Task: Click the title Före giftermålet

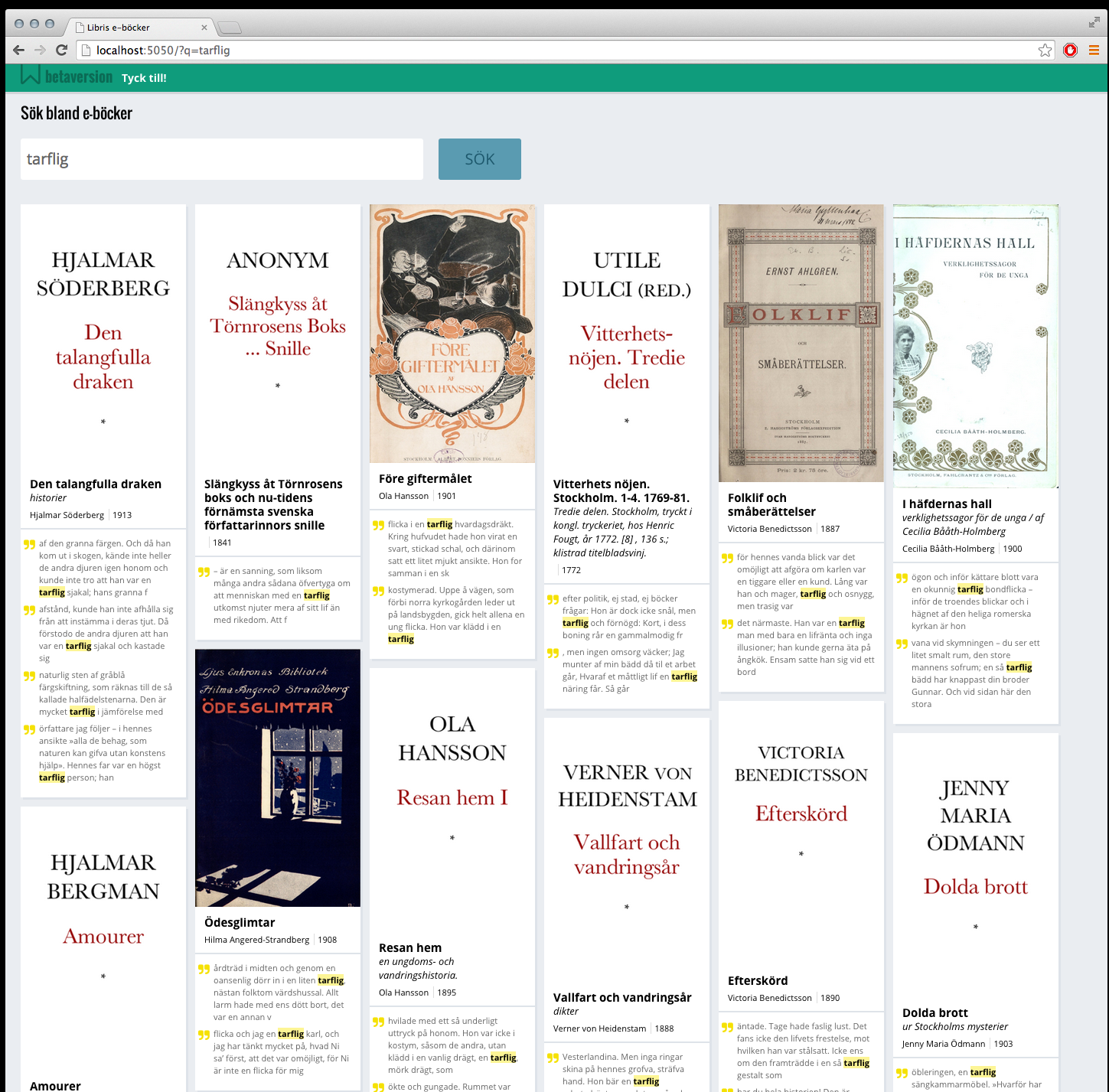Action: pos(426,478)
